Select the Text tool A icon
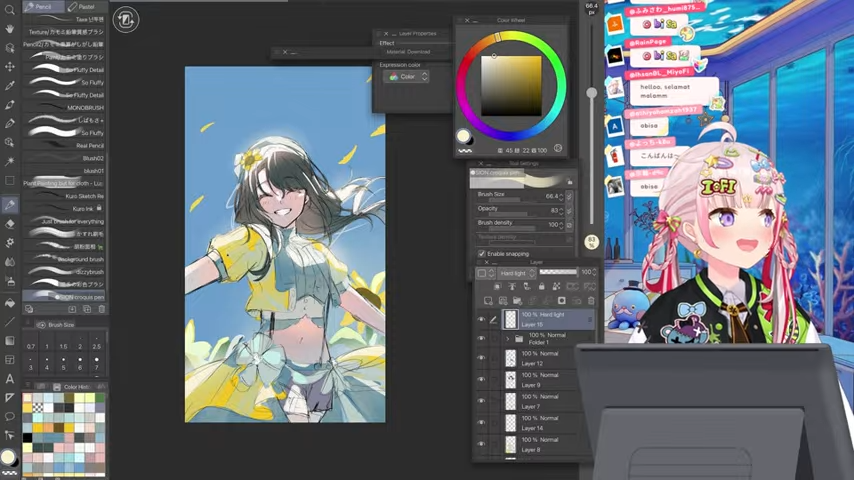The width and height of the screenshot is (854, 480). tap(9, 379)
